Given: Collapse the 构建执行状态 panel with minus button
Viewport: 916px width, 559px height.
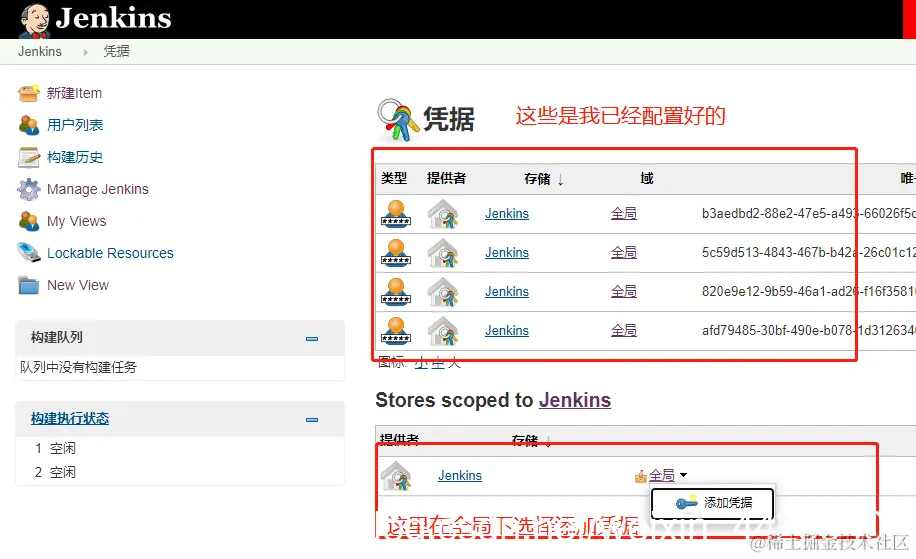Looking at the screenshot, I should point(312,419).
